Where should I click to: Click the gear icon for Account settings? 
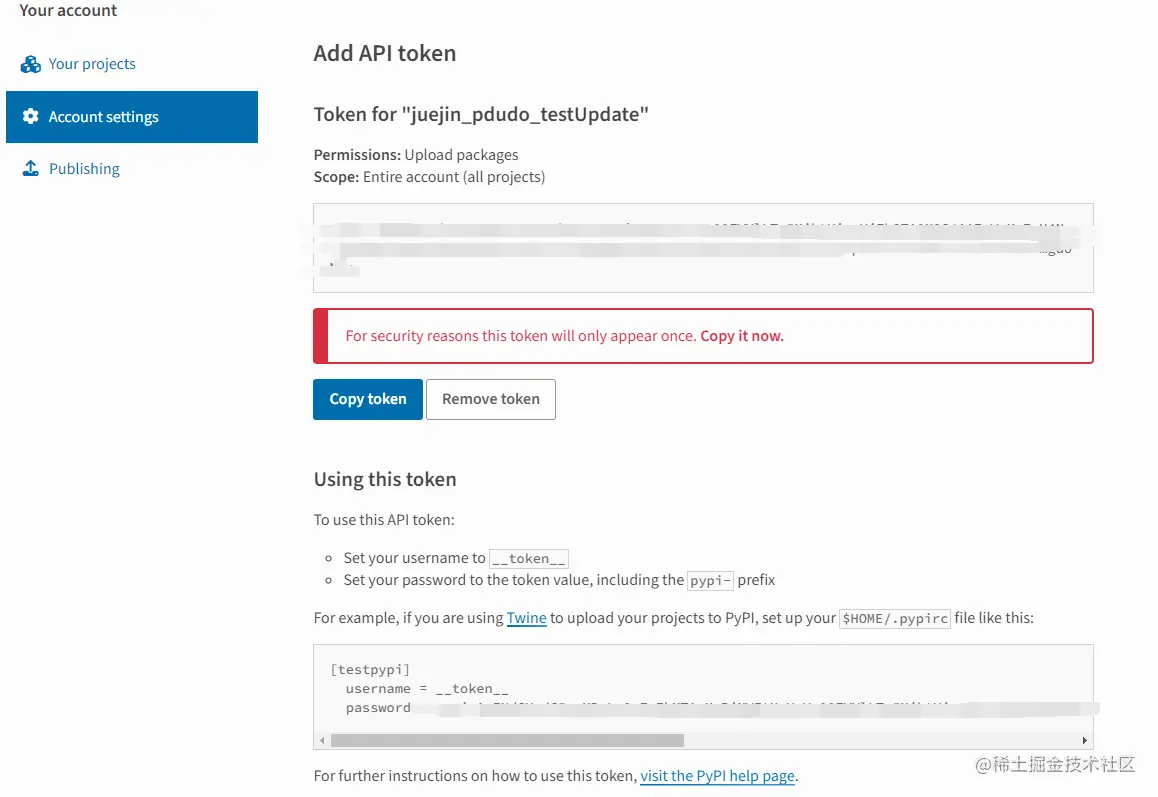pos(31,117)
